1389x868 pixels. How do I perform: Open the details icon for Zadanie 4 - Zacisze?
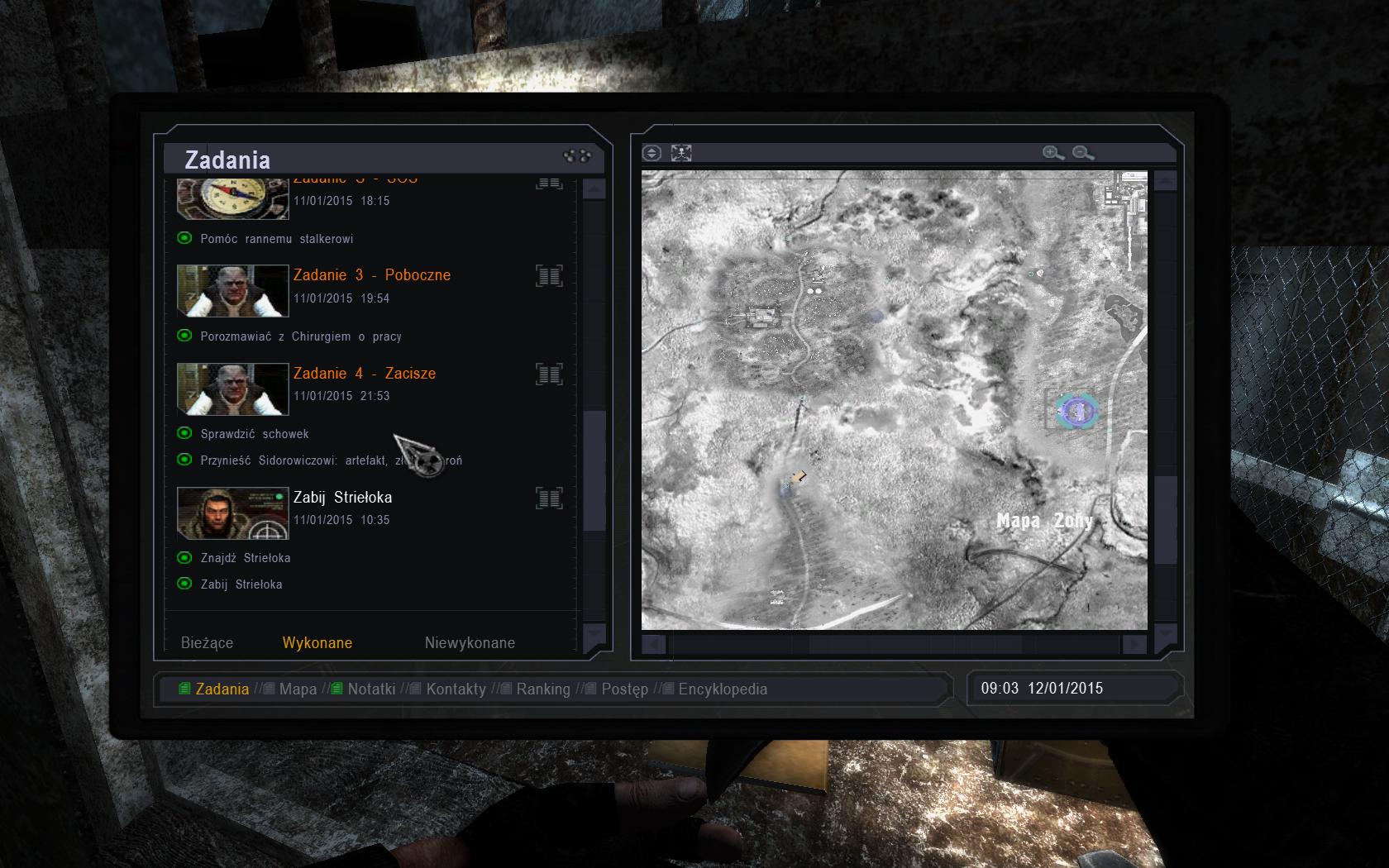(x=549, y=374)
